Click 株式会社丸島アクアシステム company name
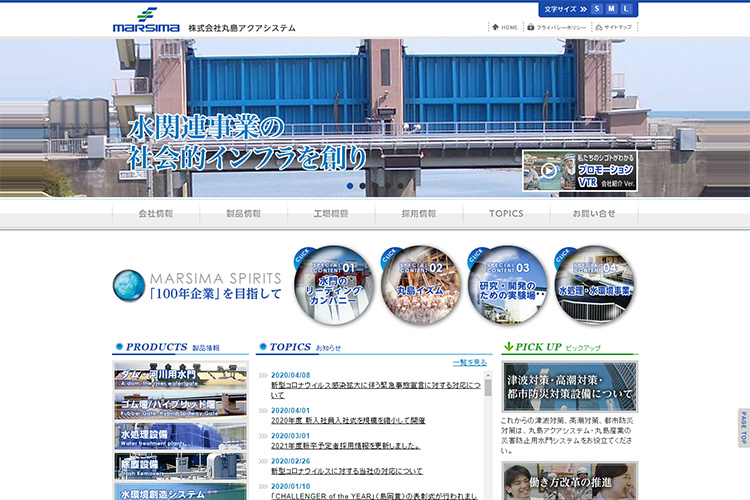 [x=242, y=28]
